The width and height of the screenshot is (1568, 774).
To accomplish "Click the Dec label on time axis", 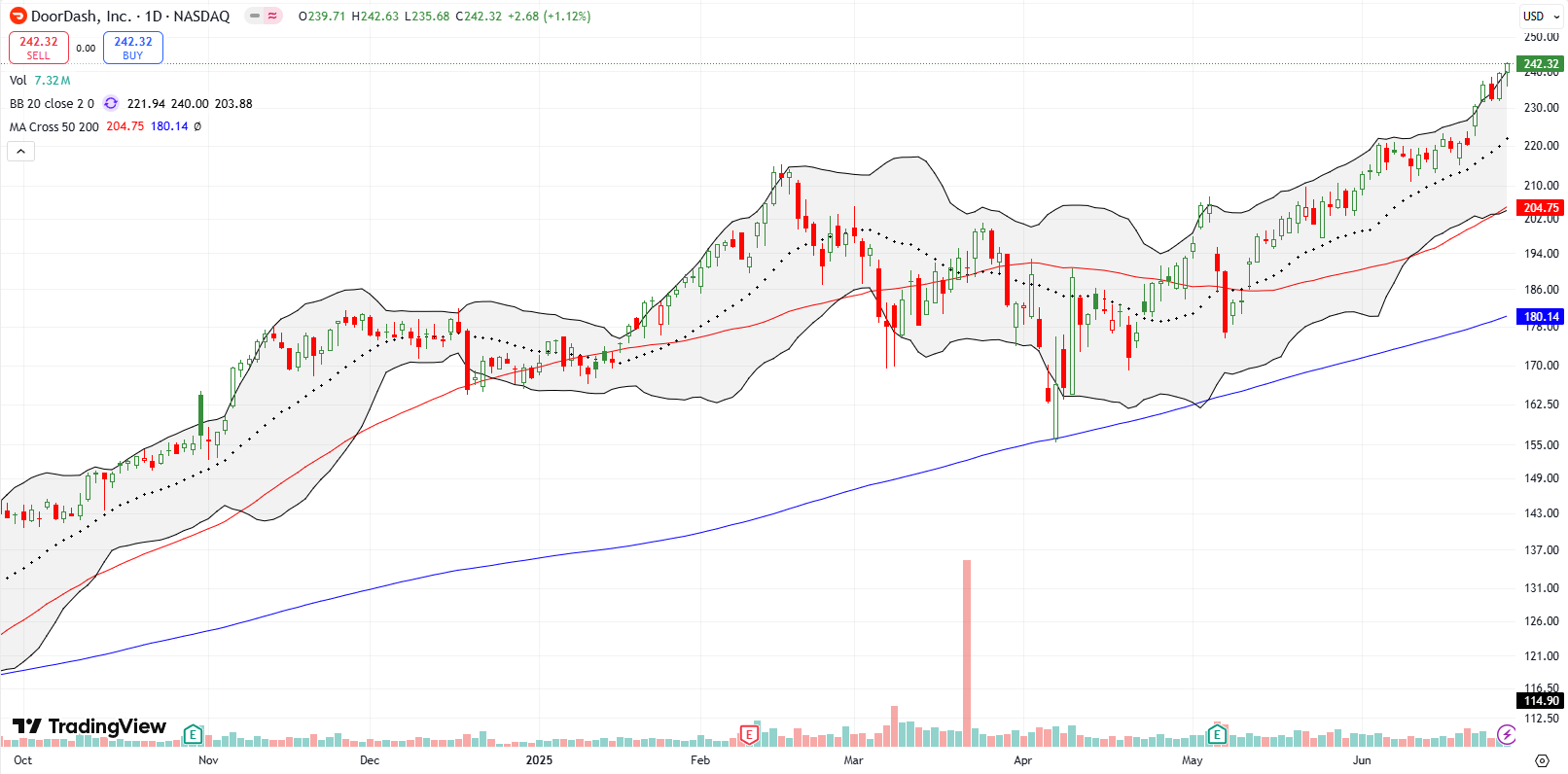I will point(370,760).
